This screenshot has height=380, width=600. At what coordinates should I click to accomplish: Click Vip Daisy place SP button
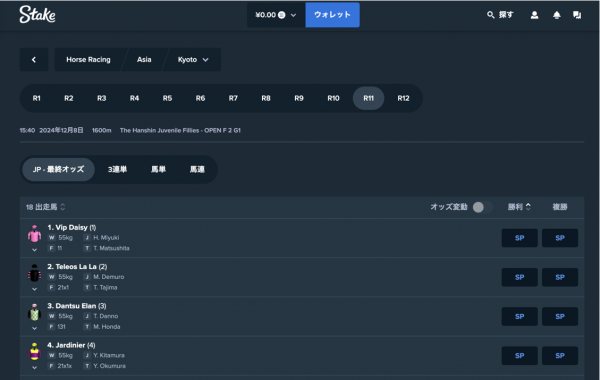[x=560, y=238]
